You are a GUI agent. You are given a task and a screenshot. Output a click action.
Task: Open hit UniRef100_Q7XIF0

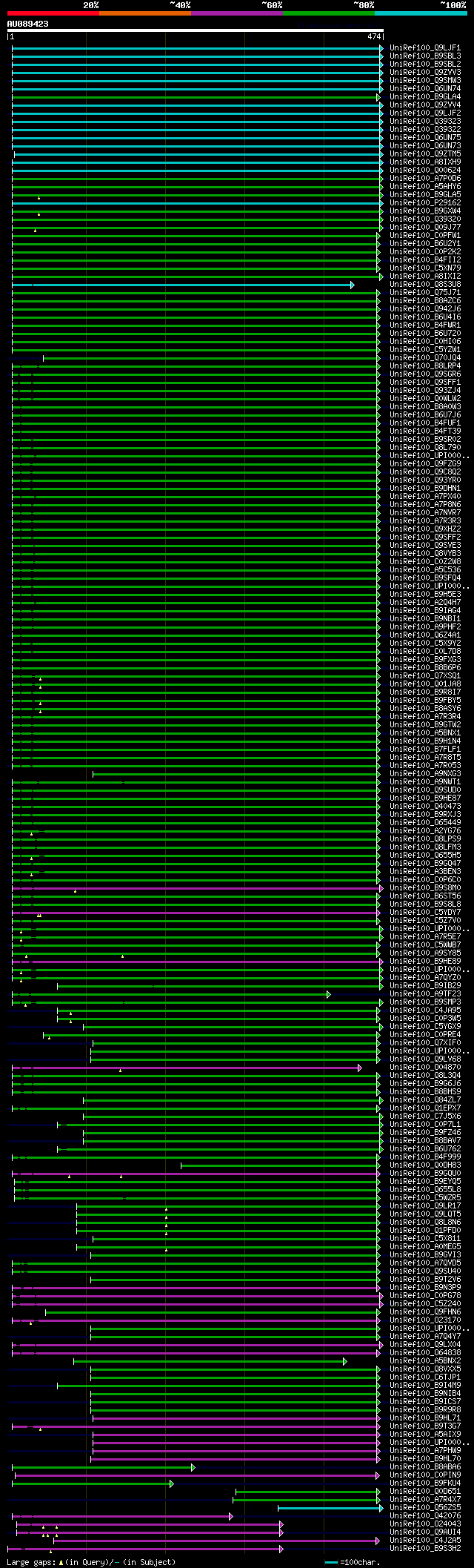coord(425,1043)
